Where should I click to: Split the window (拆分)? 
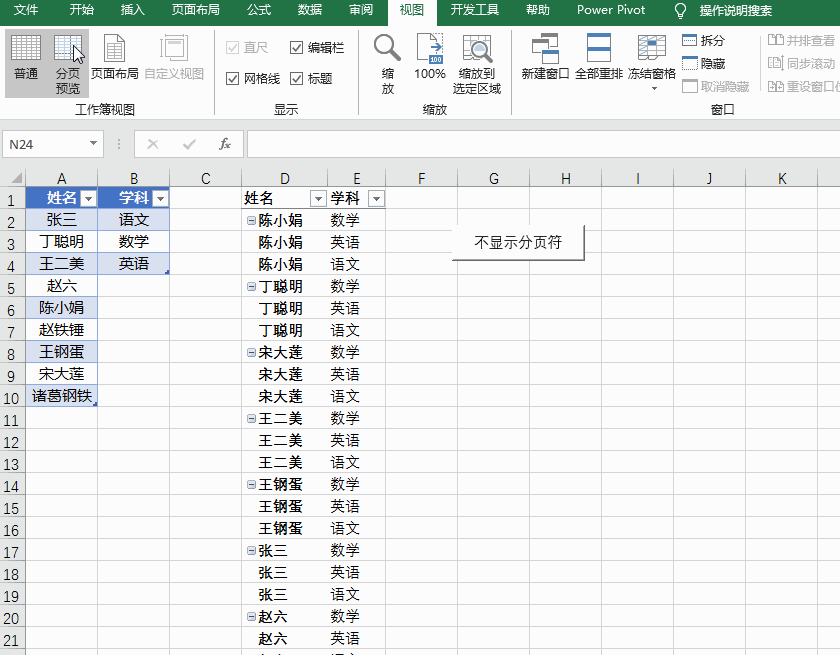[x=703, y=40]
